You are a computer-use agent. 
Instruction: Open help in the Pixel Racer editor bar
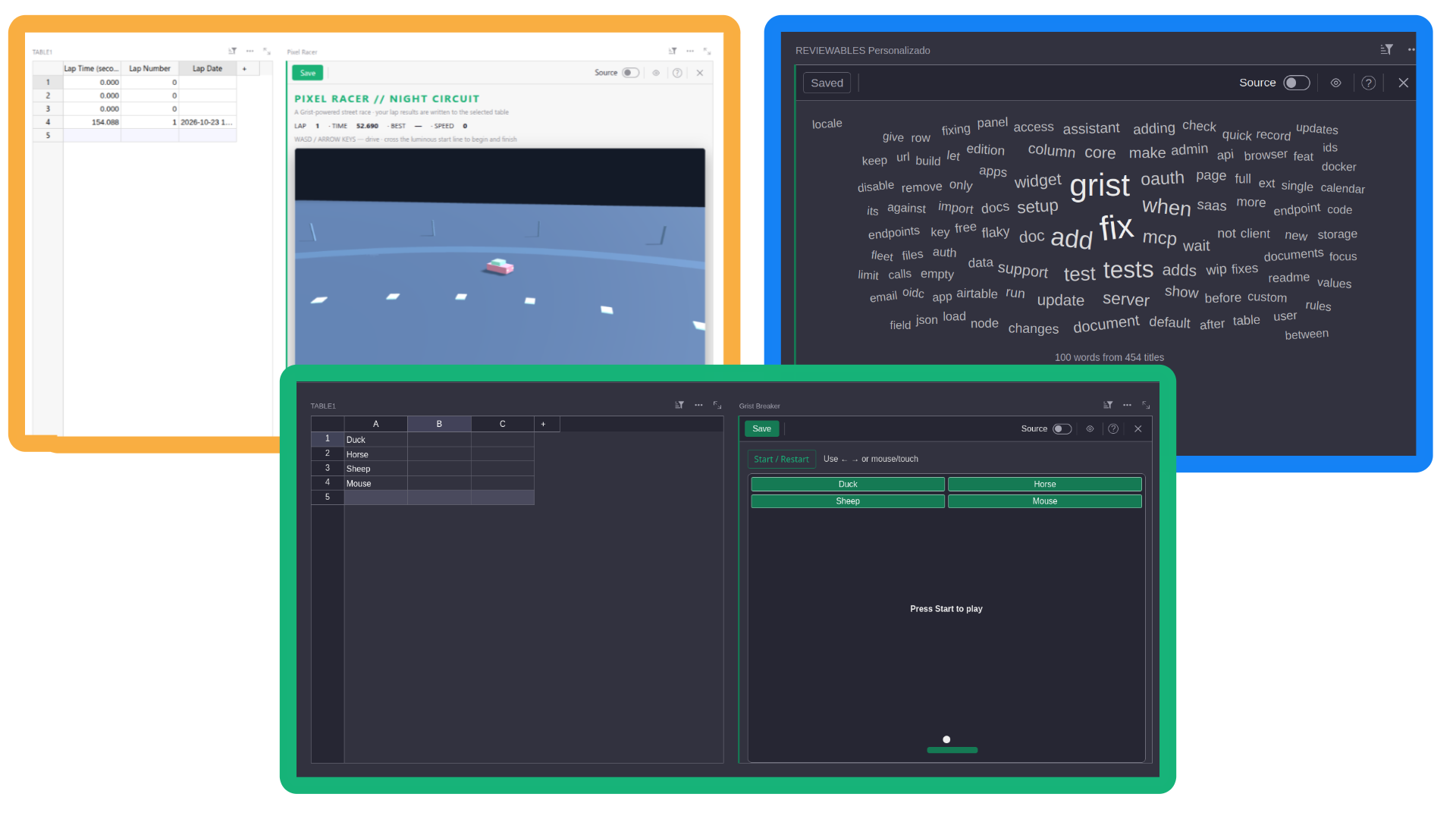click(x=677, y=73)
